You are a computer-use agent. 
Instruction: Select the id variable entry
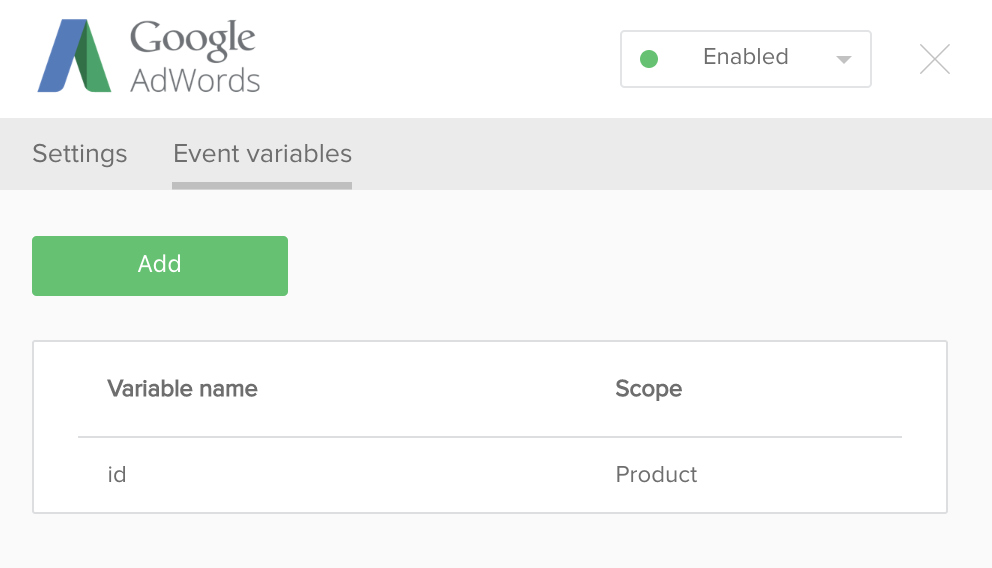click(117, 474)
